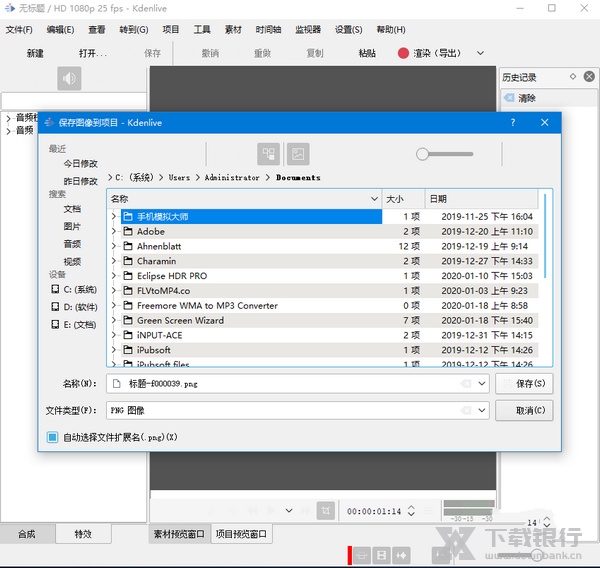The image size is (600, 568).
Task: Click the 新建 toolbar button
Action: [35, 53]
